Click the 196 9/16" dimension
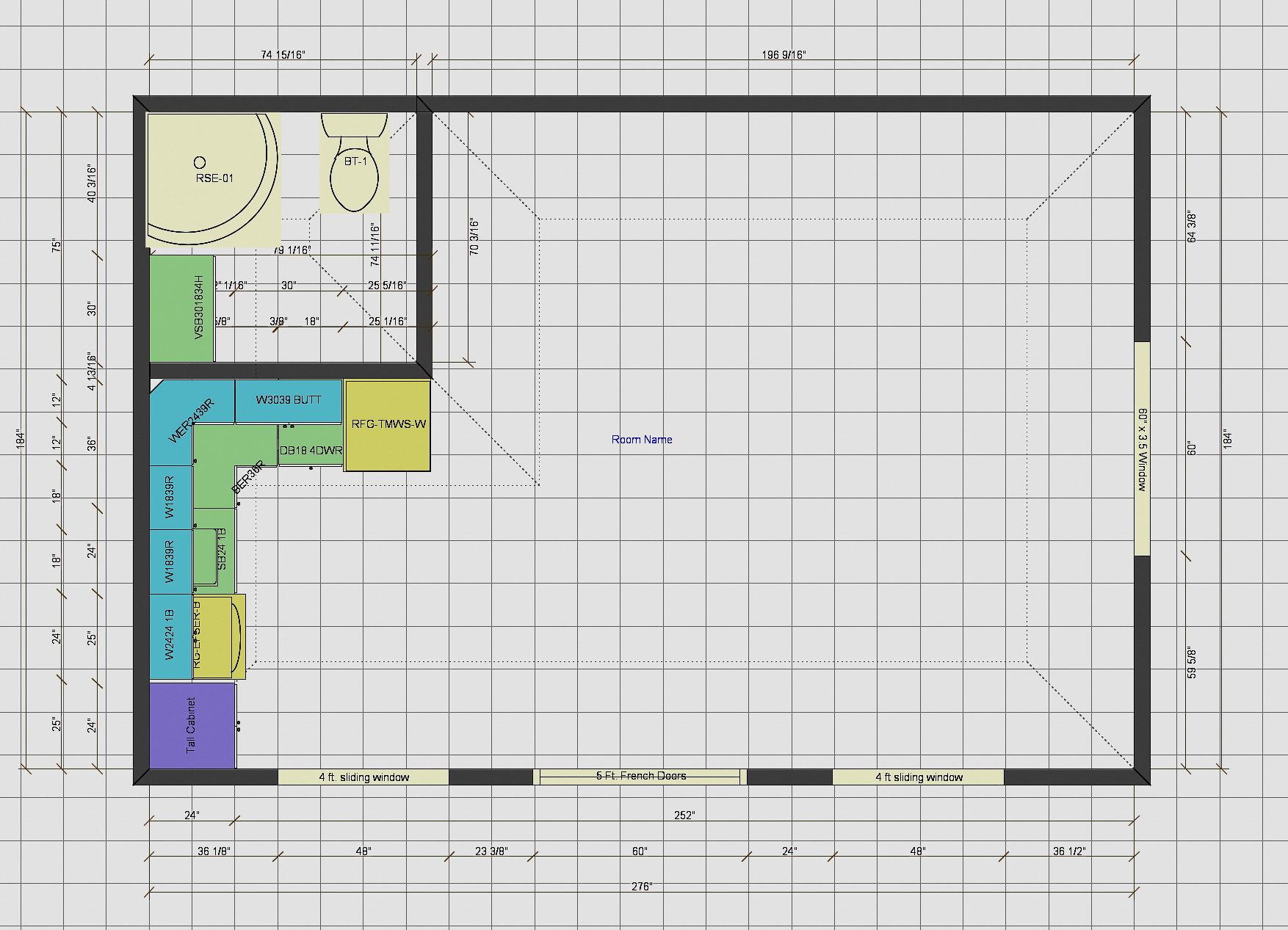Screen dimensions: 1288x930 tap(784, 55)
